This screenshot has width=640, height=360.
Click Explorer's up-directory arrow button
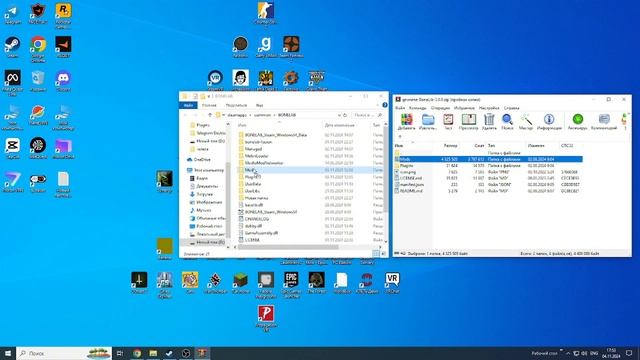coord(210,115)
